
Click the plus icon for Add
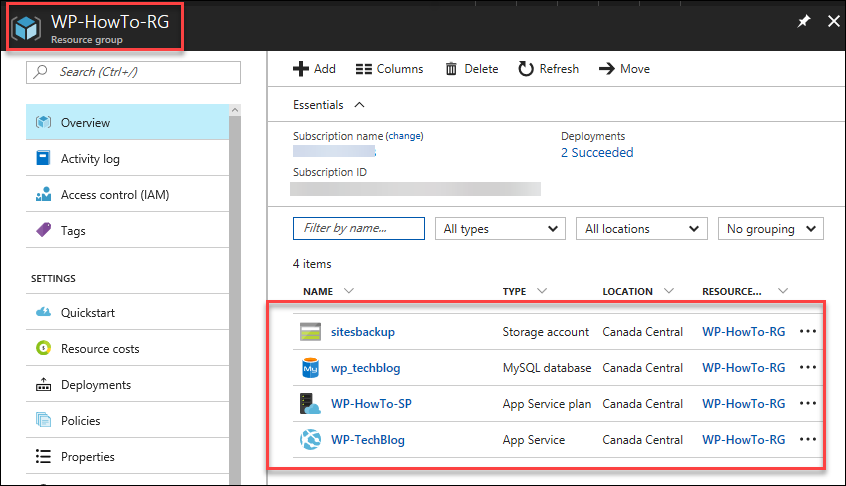point(301,69)
